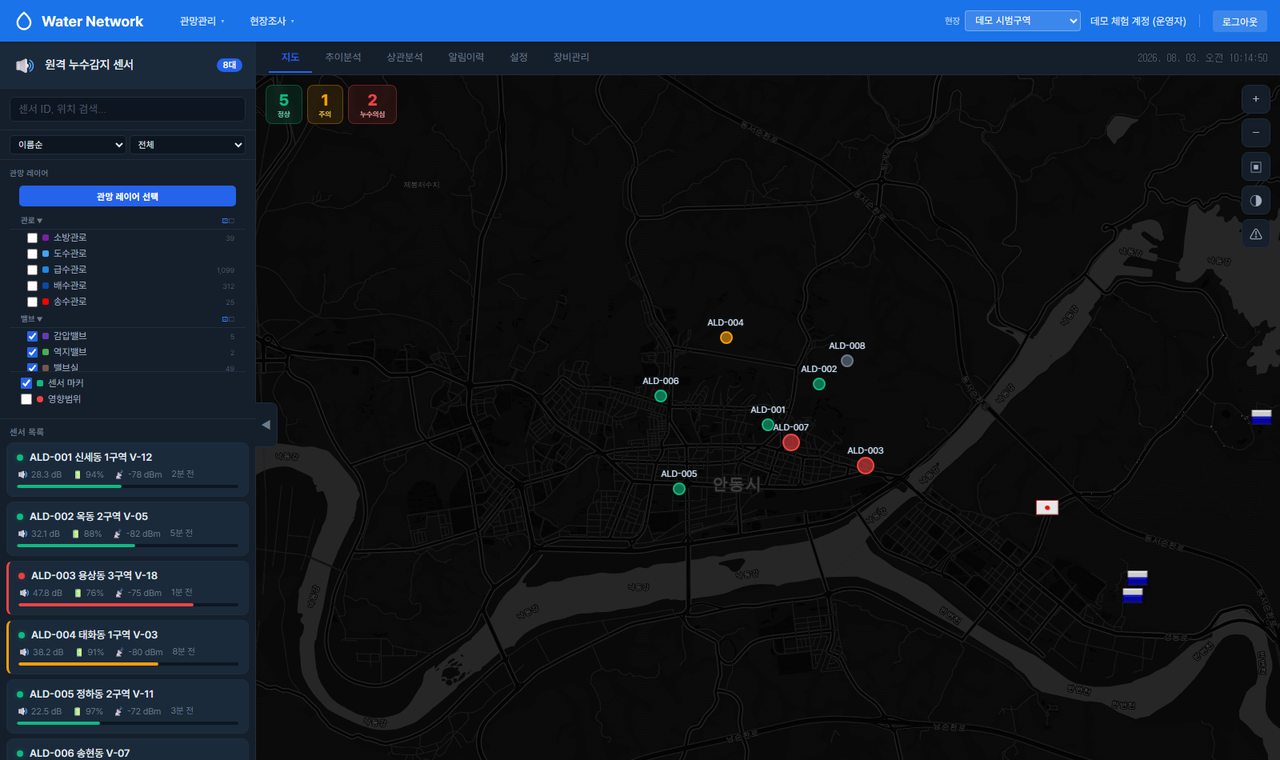
Task: Switch to the 설정 tab
Action: coord(519,57)
